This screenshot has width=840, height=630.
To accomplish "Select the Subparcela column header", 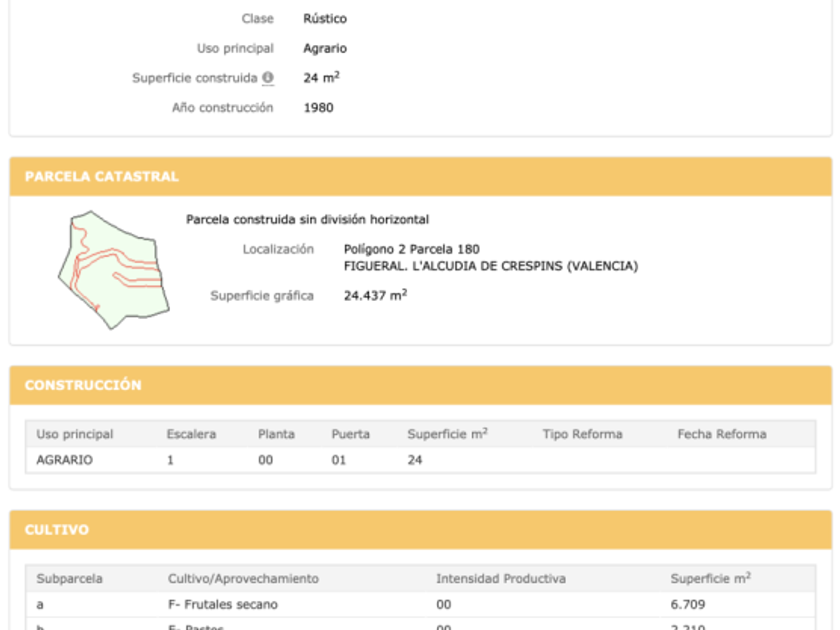I will pos(70,578).
